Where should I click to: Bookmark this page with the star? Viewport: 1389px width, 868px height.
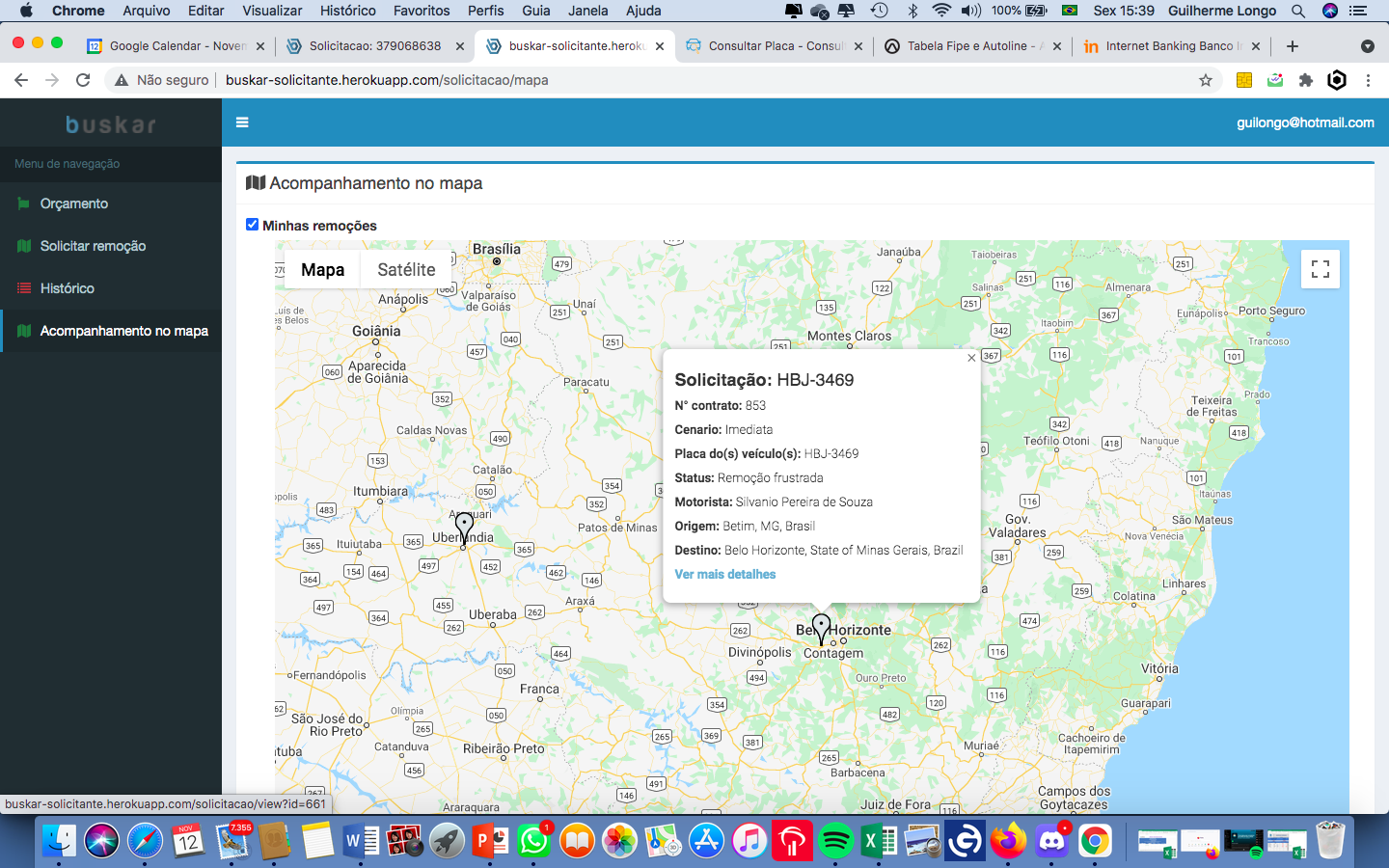tap(1205, 80)
